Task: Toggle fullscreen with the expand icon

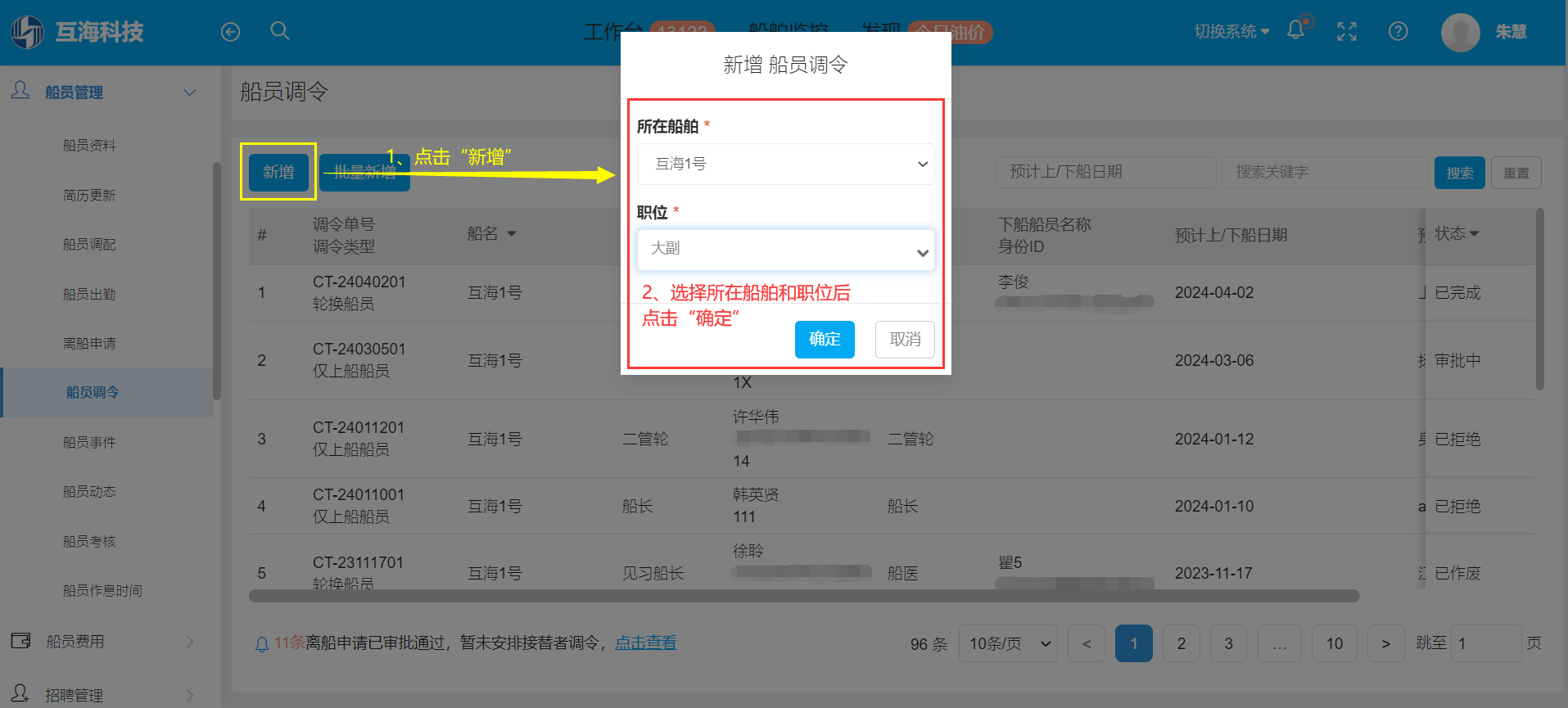Action: [x=1347, y=32]
